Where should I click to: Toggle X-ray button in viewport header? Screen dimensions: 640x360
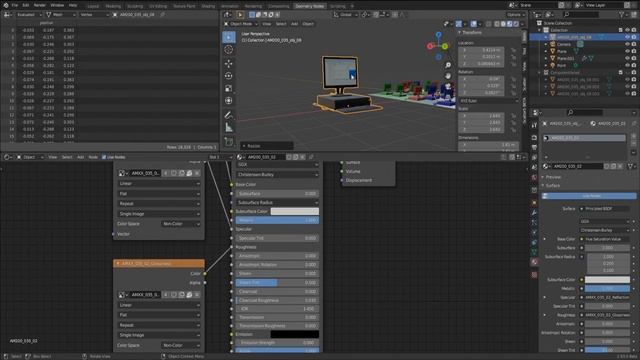click(x=489, y=24)
